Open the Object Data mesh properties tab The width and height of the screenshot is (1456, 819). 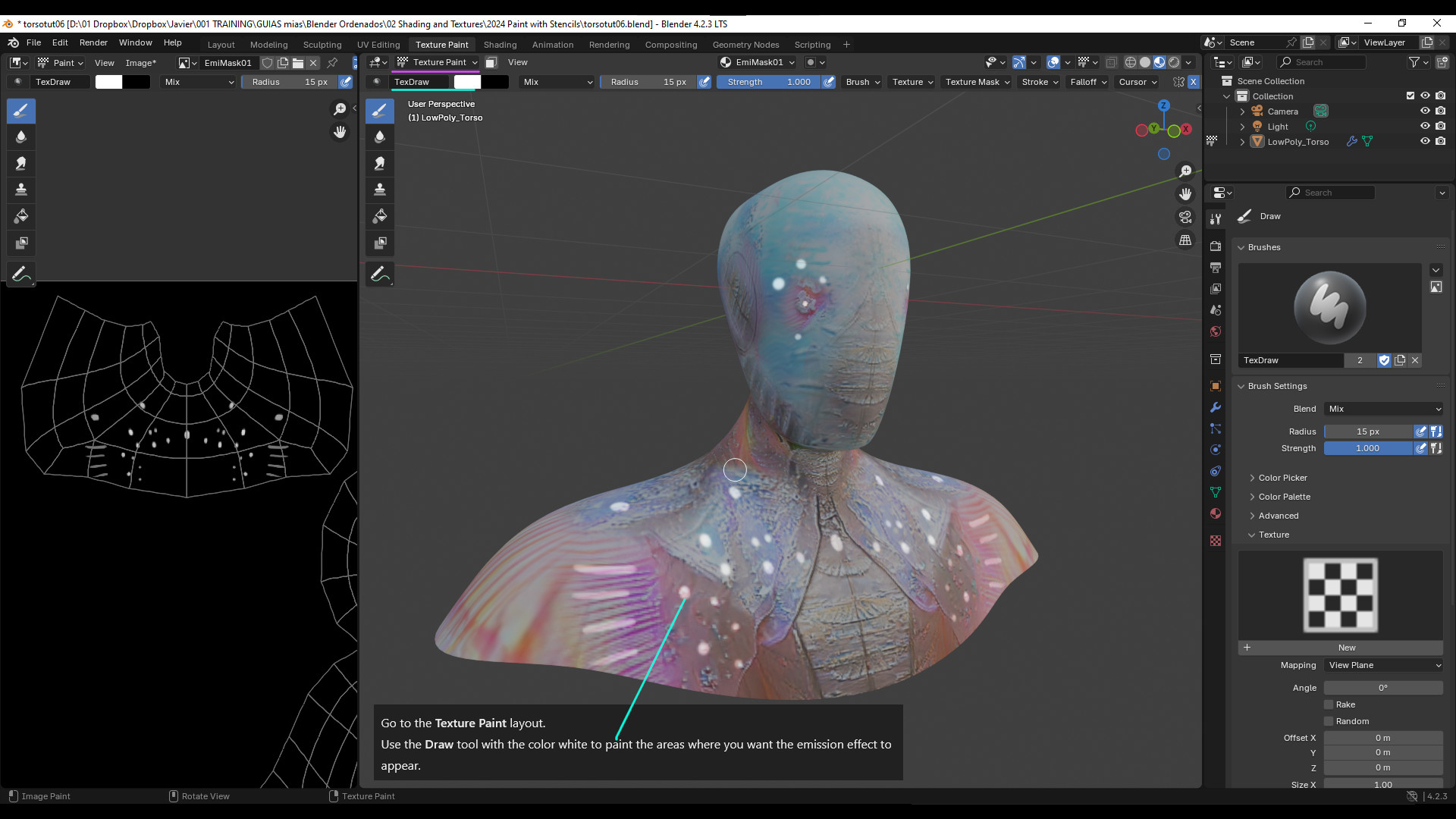pos(1216,492)
